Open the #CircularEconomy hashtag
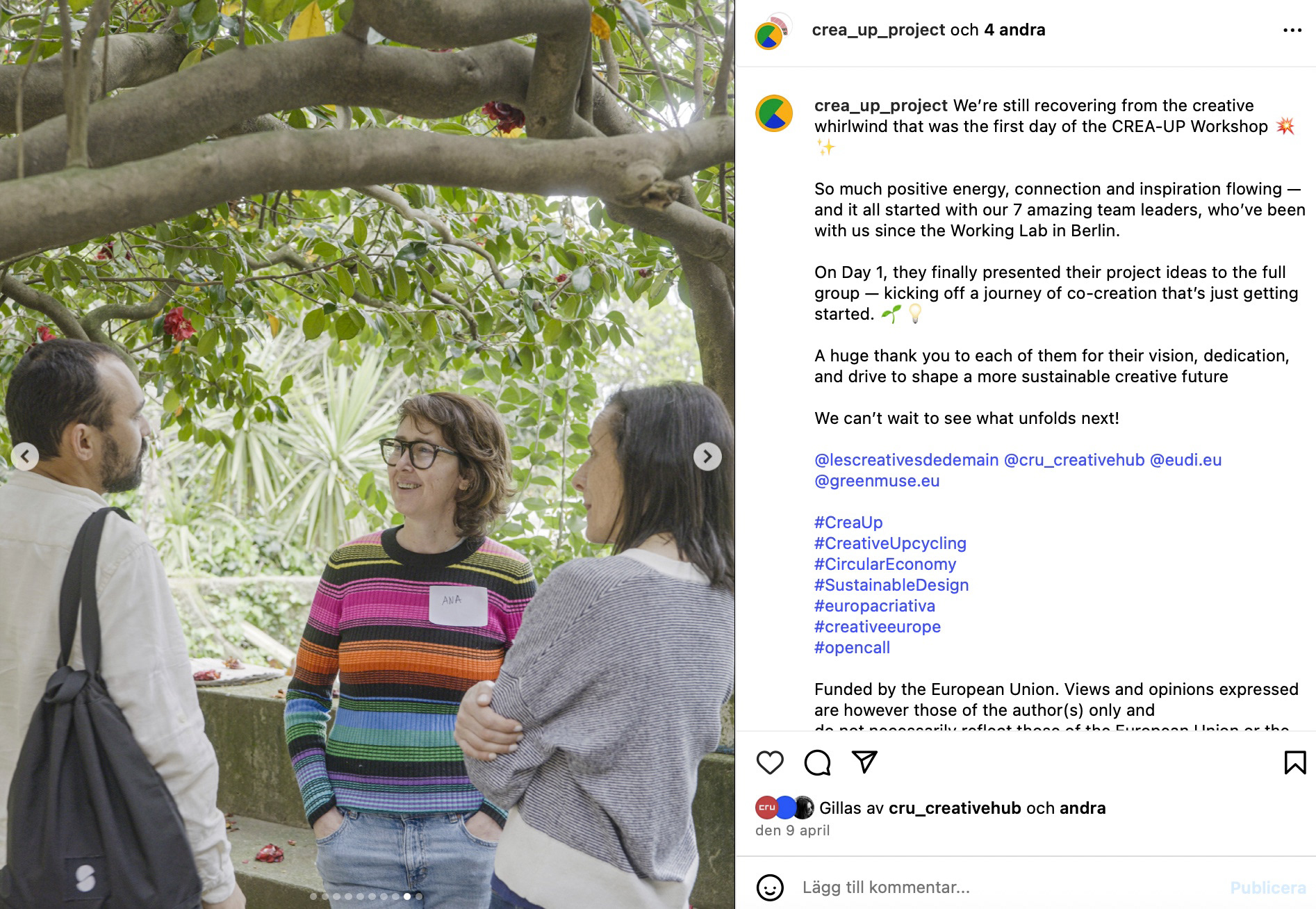 click(885, 564)
